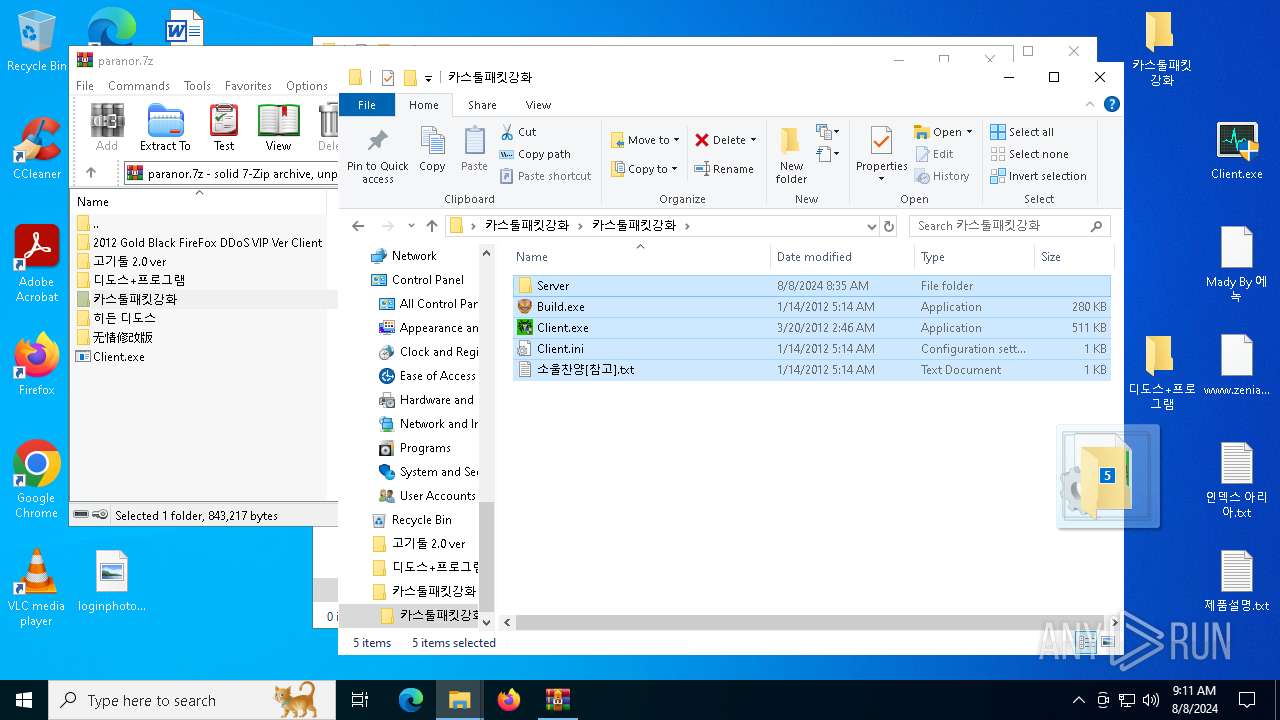Click Start button on taskbar

click(24, 700)
